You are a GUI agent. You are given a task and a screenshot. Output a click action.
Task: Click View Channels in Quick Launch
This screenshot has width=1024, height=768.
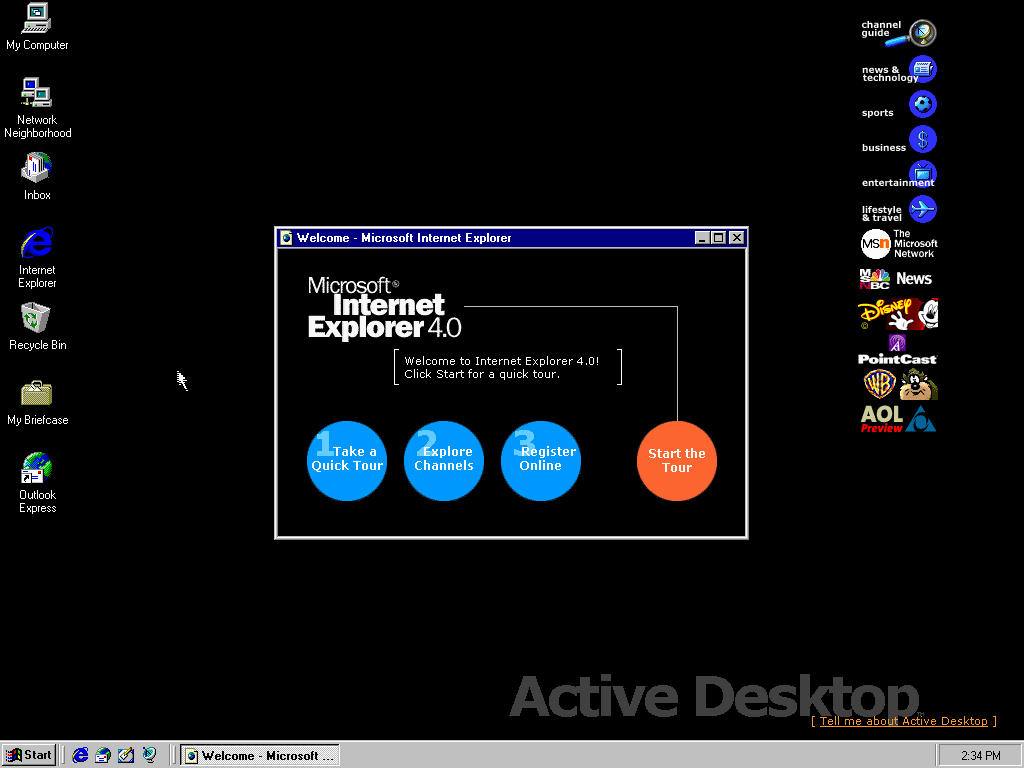[x=150, y=756]
